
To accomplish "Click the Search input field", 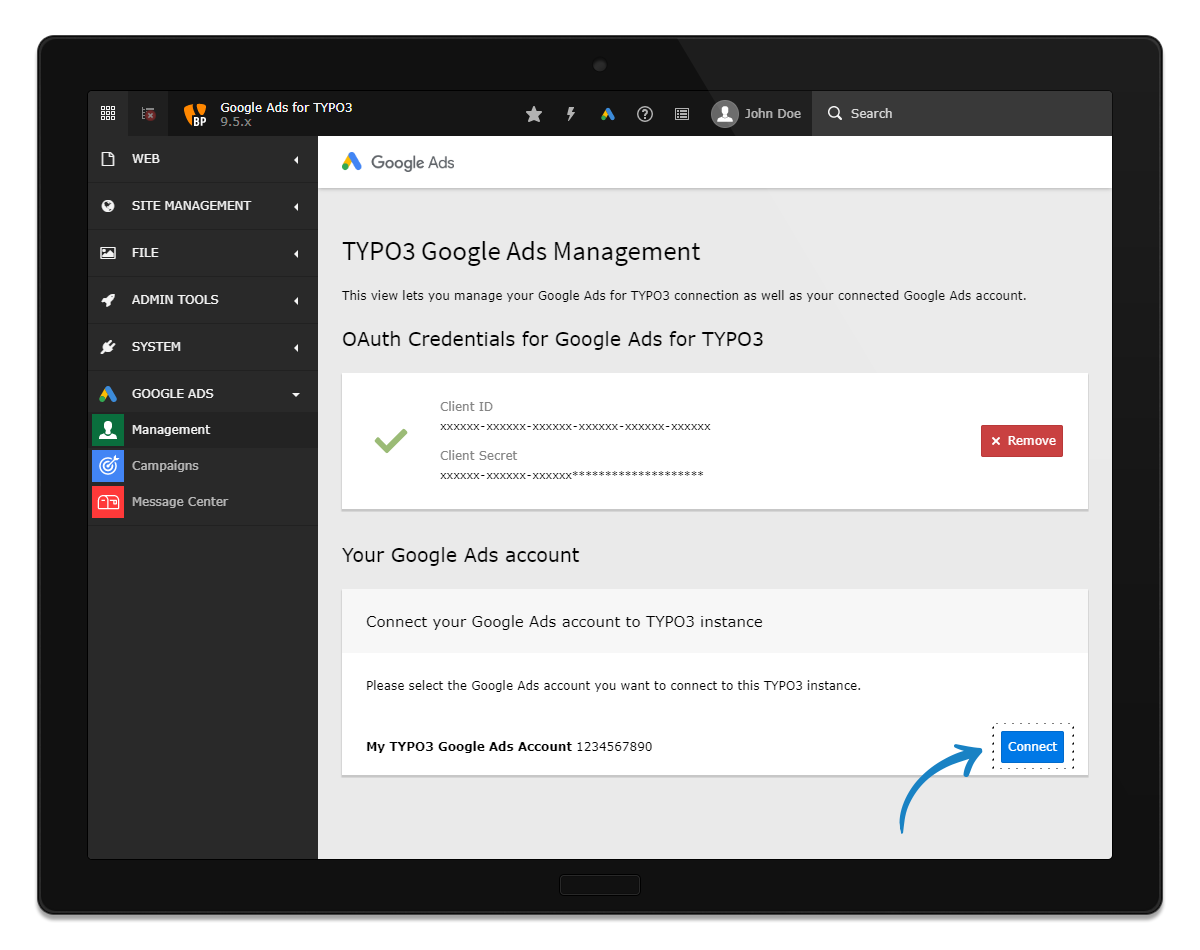I will 962,114.
